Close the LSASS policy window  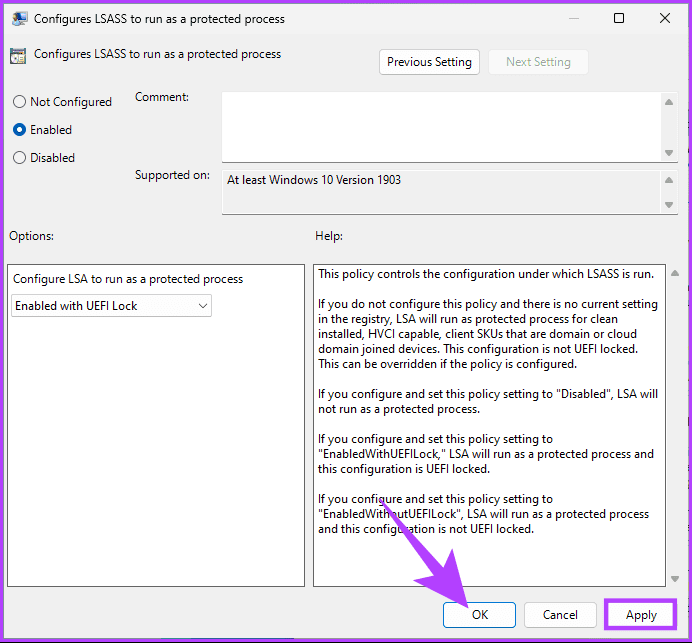tap(662, 18)
